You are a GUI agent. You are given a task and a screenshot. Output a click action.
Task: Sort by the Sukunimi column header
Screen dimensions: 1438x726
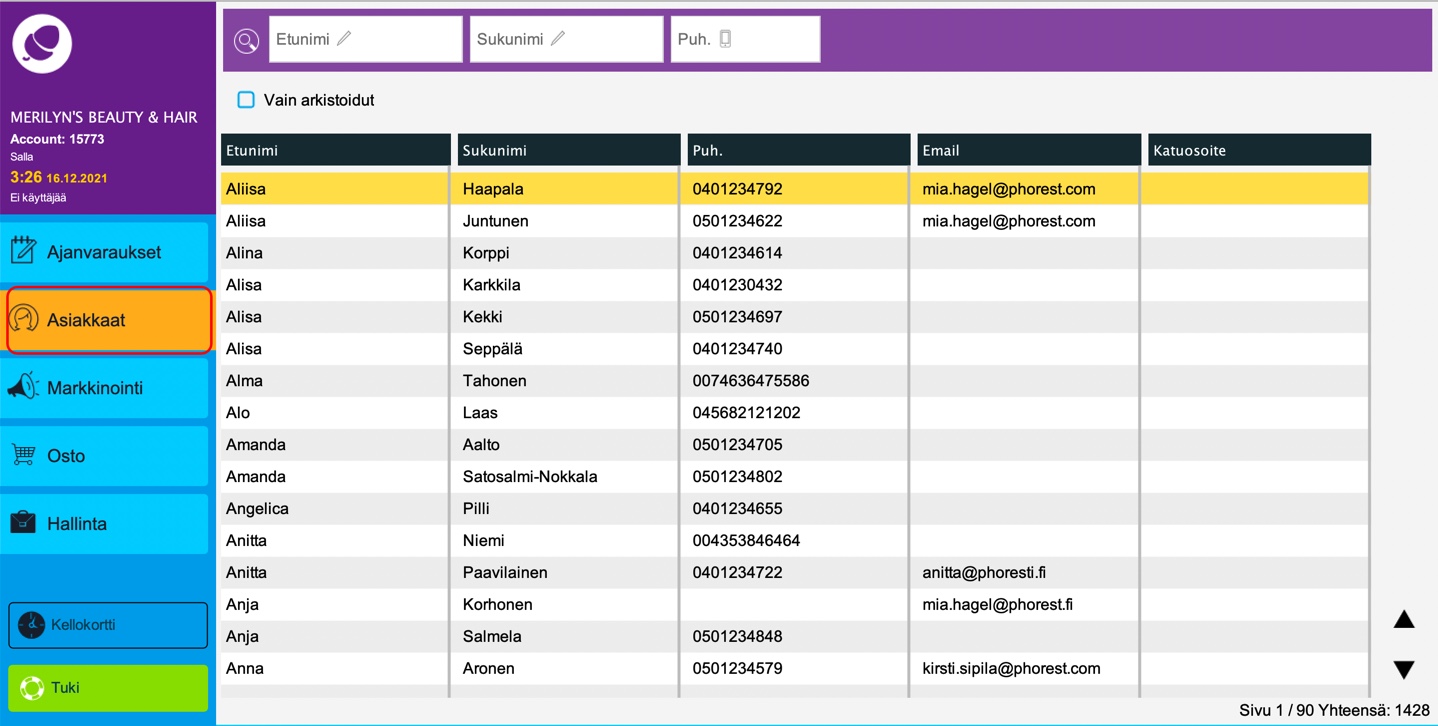pos(569,150)
